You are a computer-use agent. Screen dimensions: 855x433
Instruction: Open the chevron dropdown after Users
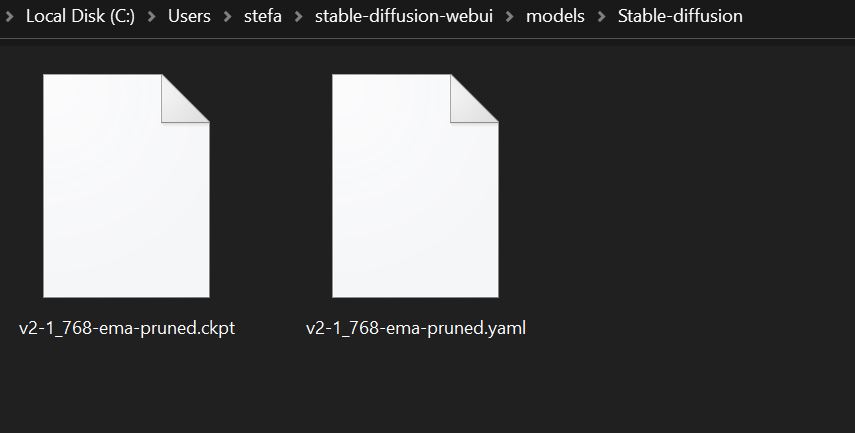point(227,16)
